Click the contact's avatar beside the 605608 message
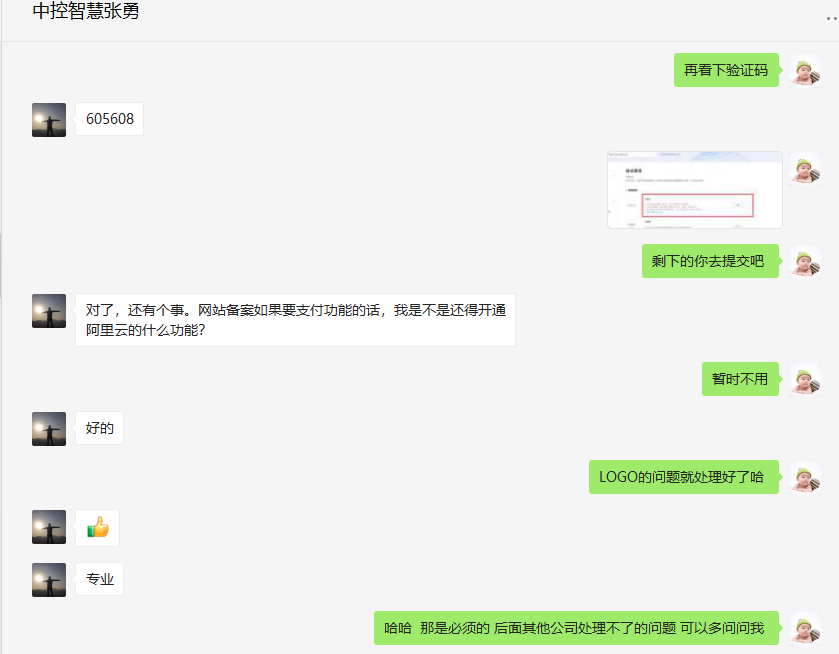This screenshot has width=839, height=654. (48, 118)
